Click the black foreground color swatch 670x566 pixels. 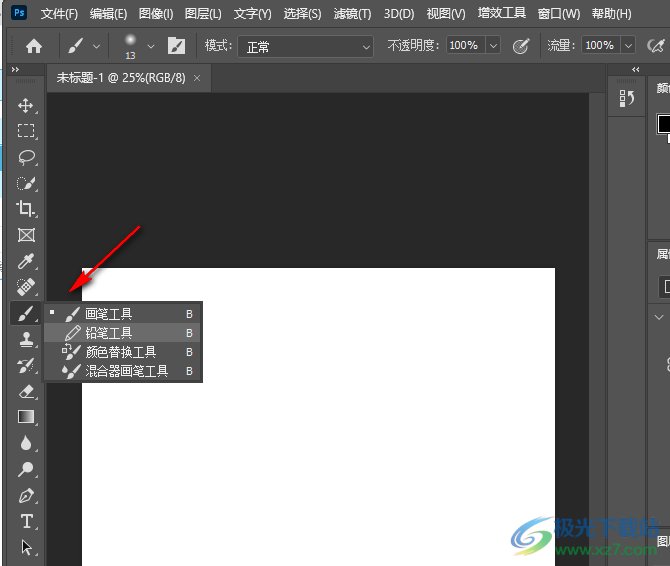click(664, 124)
